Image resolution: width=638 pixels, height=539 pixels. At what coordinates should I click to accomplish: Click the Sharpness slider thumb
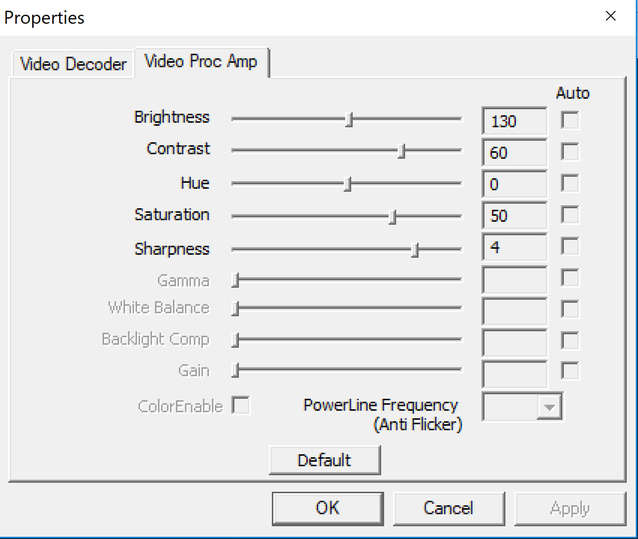tap(415, 250)
